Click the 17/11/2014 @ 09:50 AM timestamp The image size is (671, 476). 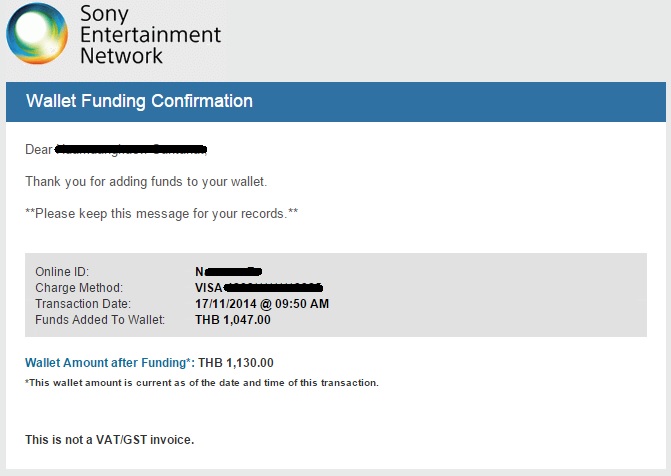tap(262, 304)
